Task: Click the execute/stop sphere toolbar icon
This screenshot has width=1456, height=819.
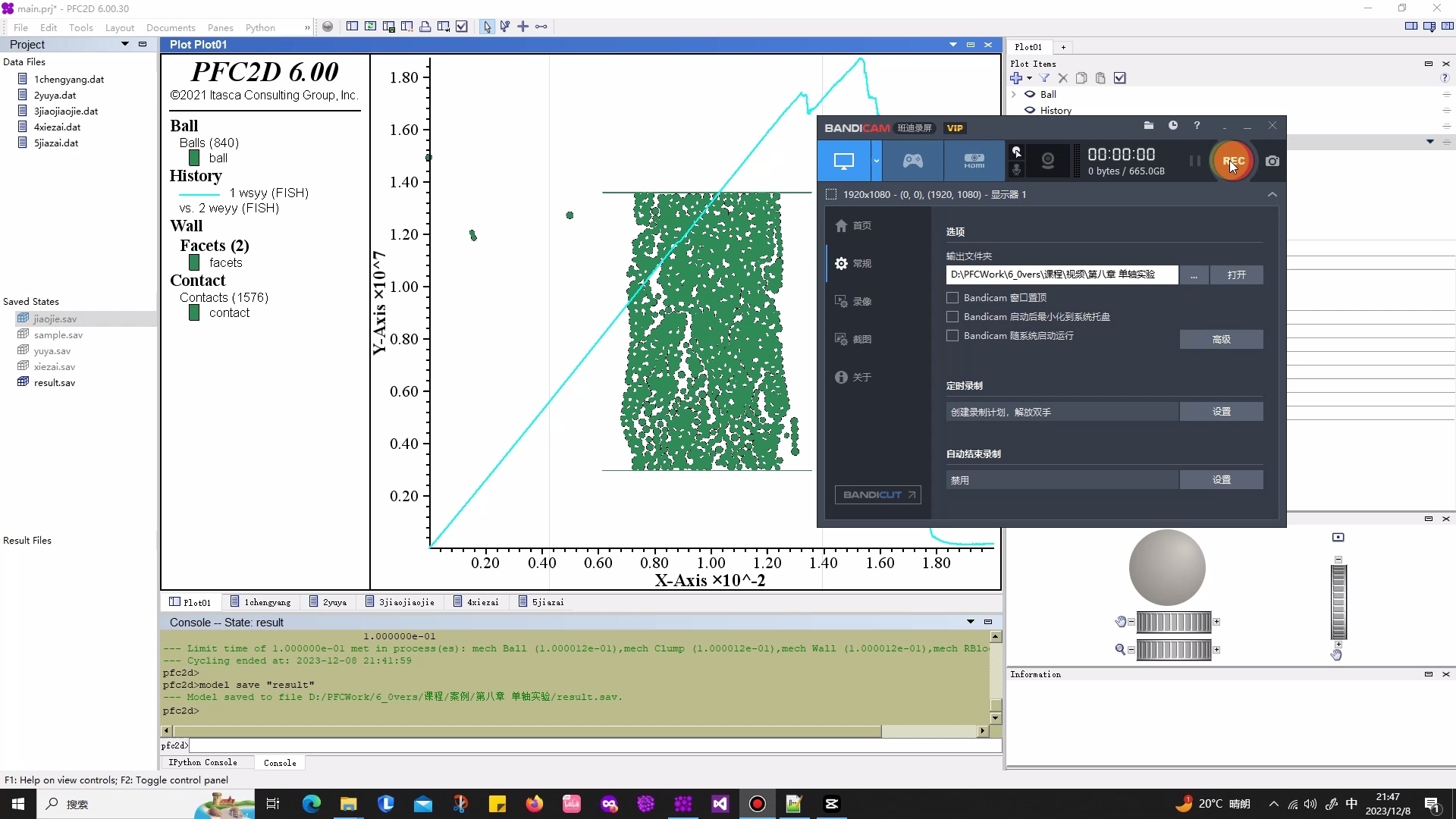Action: coord(328,27)
